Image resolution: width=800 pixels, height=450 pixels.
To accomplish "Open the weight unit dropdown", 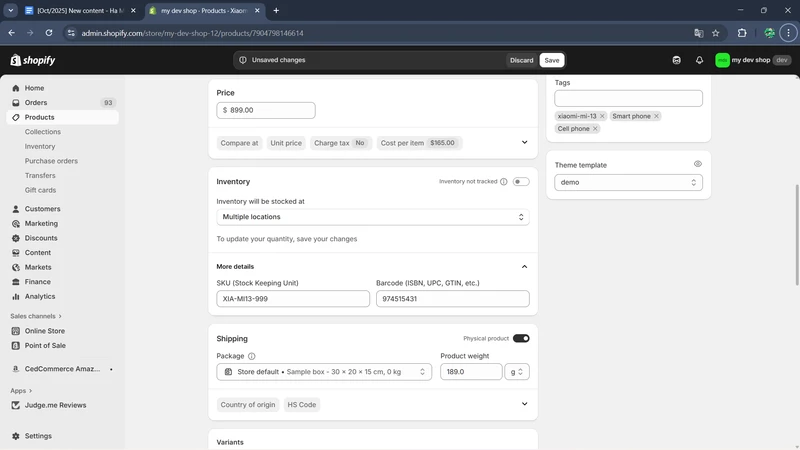I will coord(517,372).
